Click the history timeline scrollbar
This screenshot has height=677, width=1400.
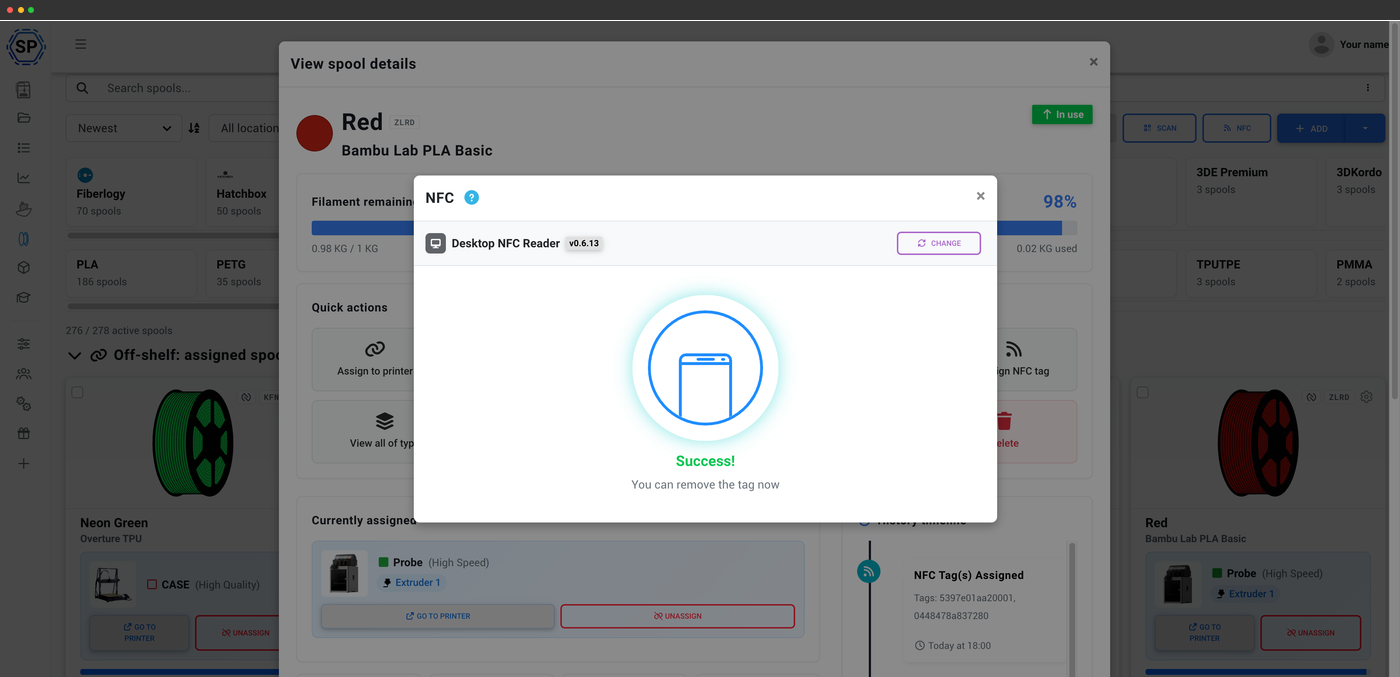1073,610
